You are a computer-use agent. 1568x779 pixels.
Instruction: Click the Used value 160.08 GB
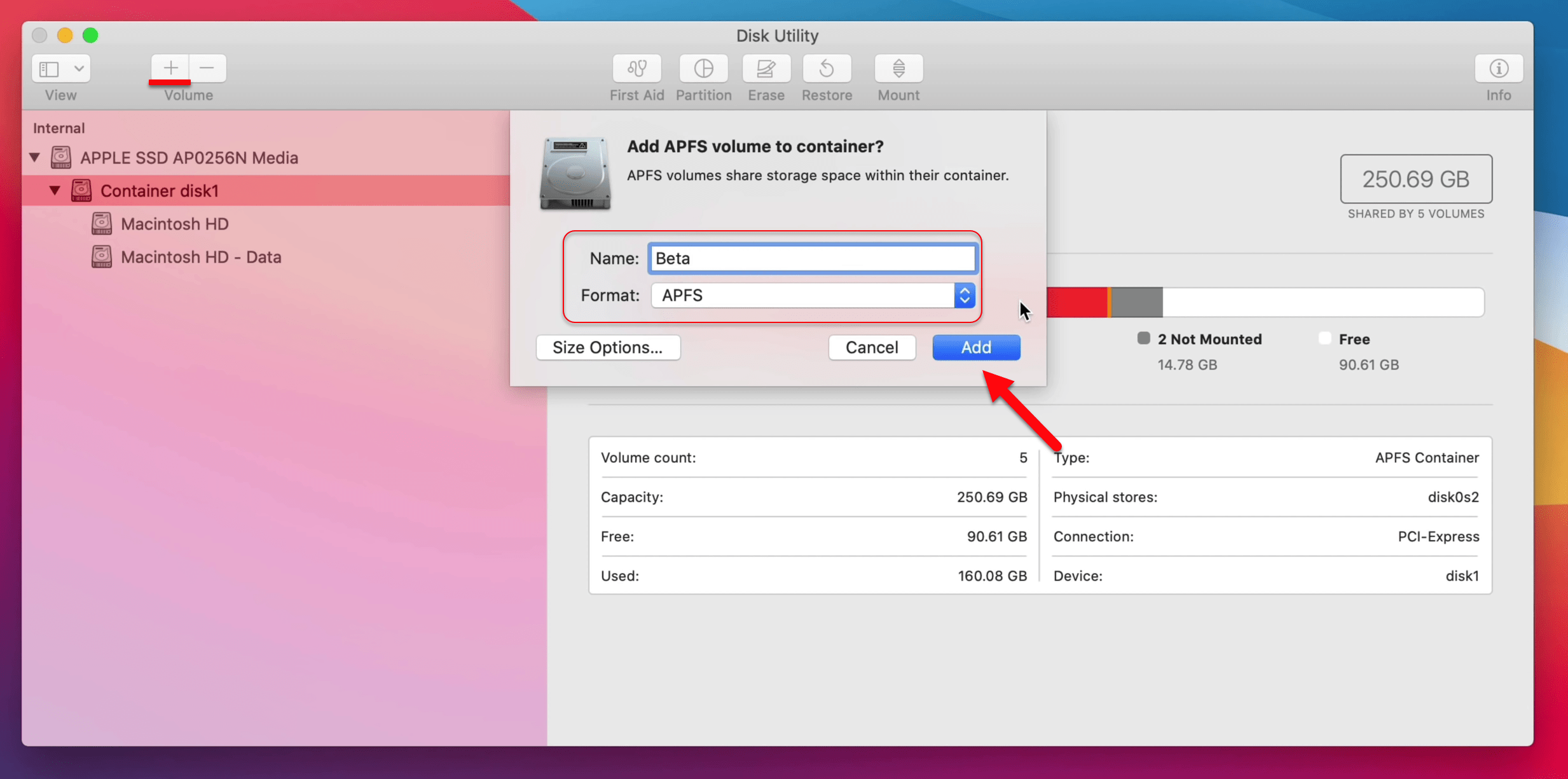(992, 576)
